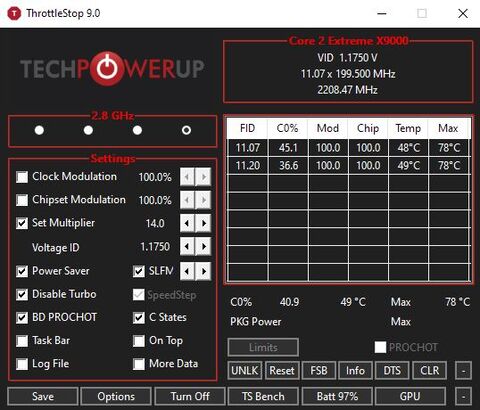Click the C0% column header
Viewport: 480px width, 410px height.
click(x=288, y=128)
